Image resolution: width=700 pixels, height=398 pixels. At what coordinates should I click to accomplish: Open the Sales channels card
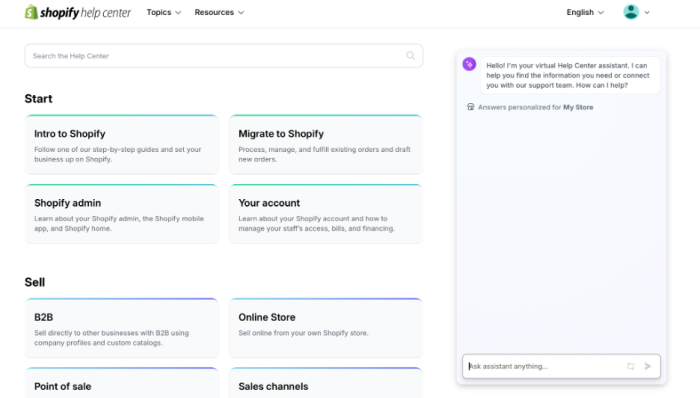(325, 383)
